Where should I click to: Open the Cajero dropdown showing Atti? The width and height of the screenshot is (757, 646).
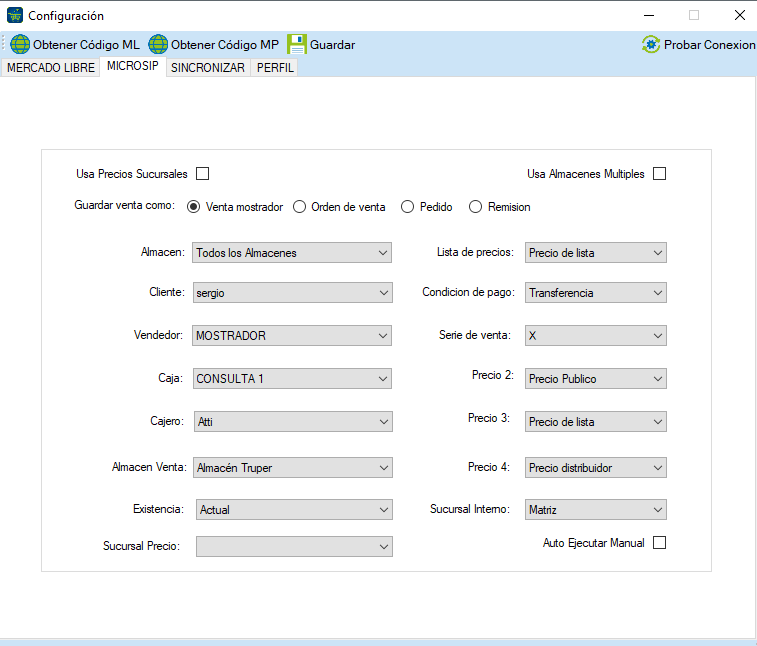pos(293,421)
